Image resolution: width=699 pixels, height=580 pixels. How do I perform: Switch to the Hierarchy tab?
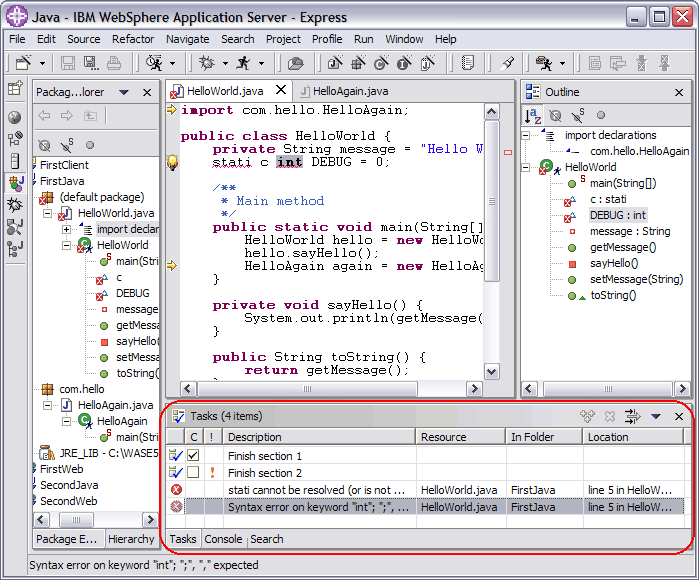coord(131,539)
